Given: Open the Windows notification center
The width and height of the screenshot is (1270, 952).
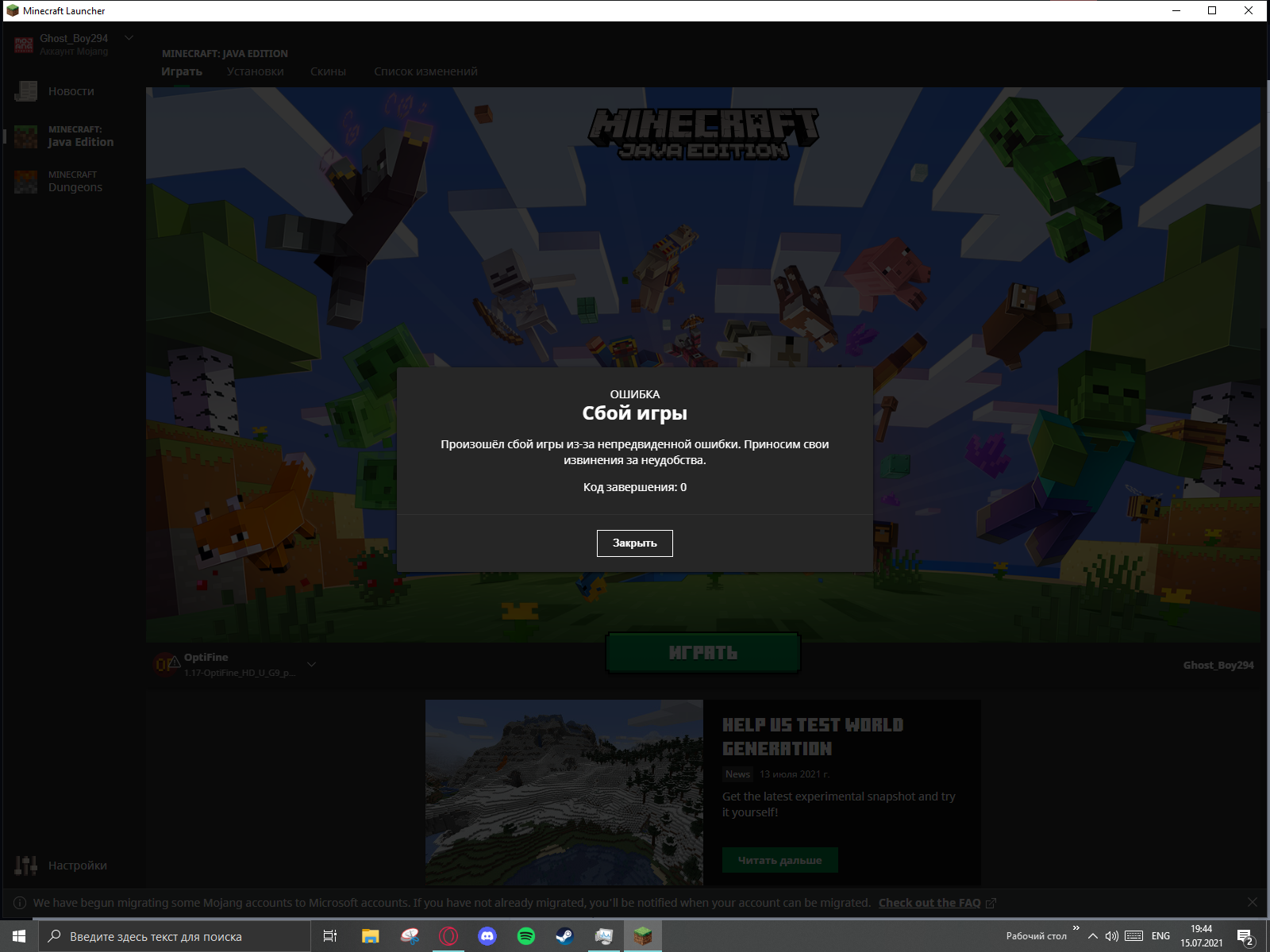Looking at the screenshot, I should 1245,937.
